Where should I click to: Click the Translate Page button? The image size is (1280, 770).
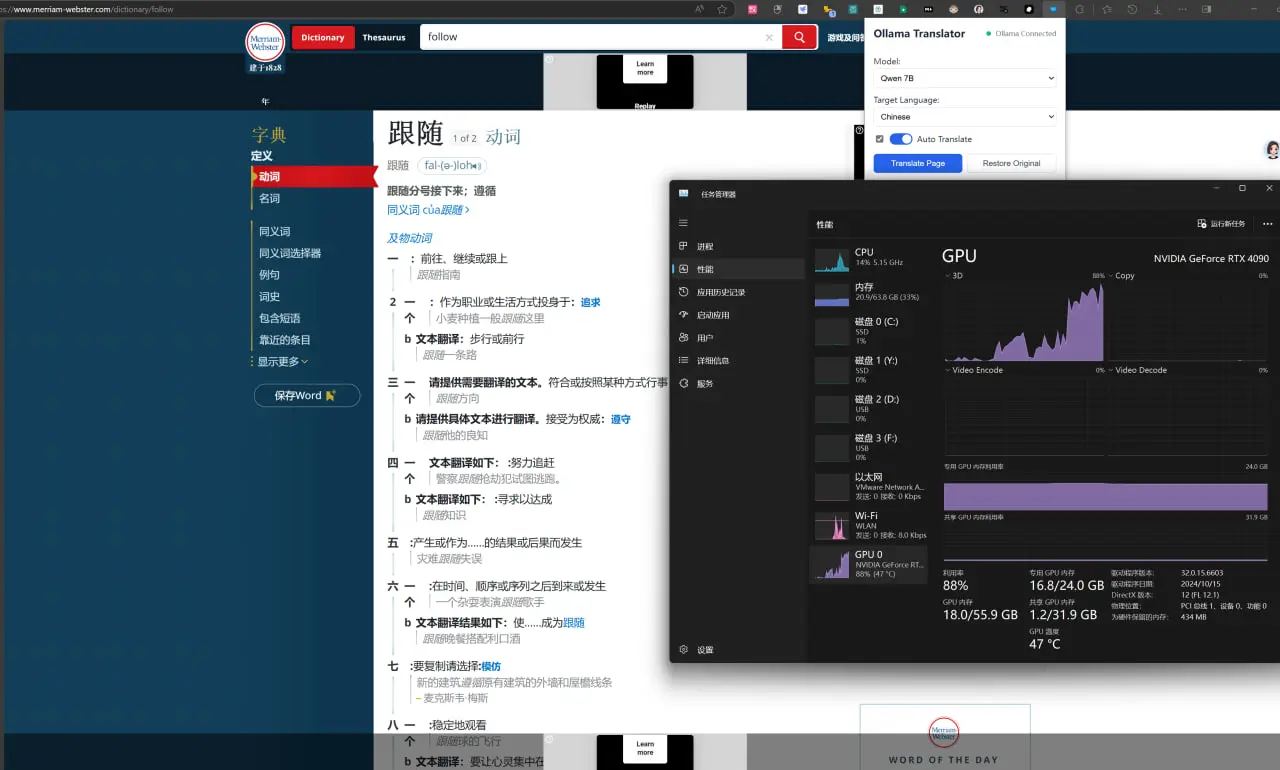tap(917, 163)
